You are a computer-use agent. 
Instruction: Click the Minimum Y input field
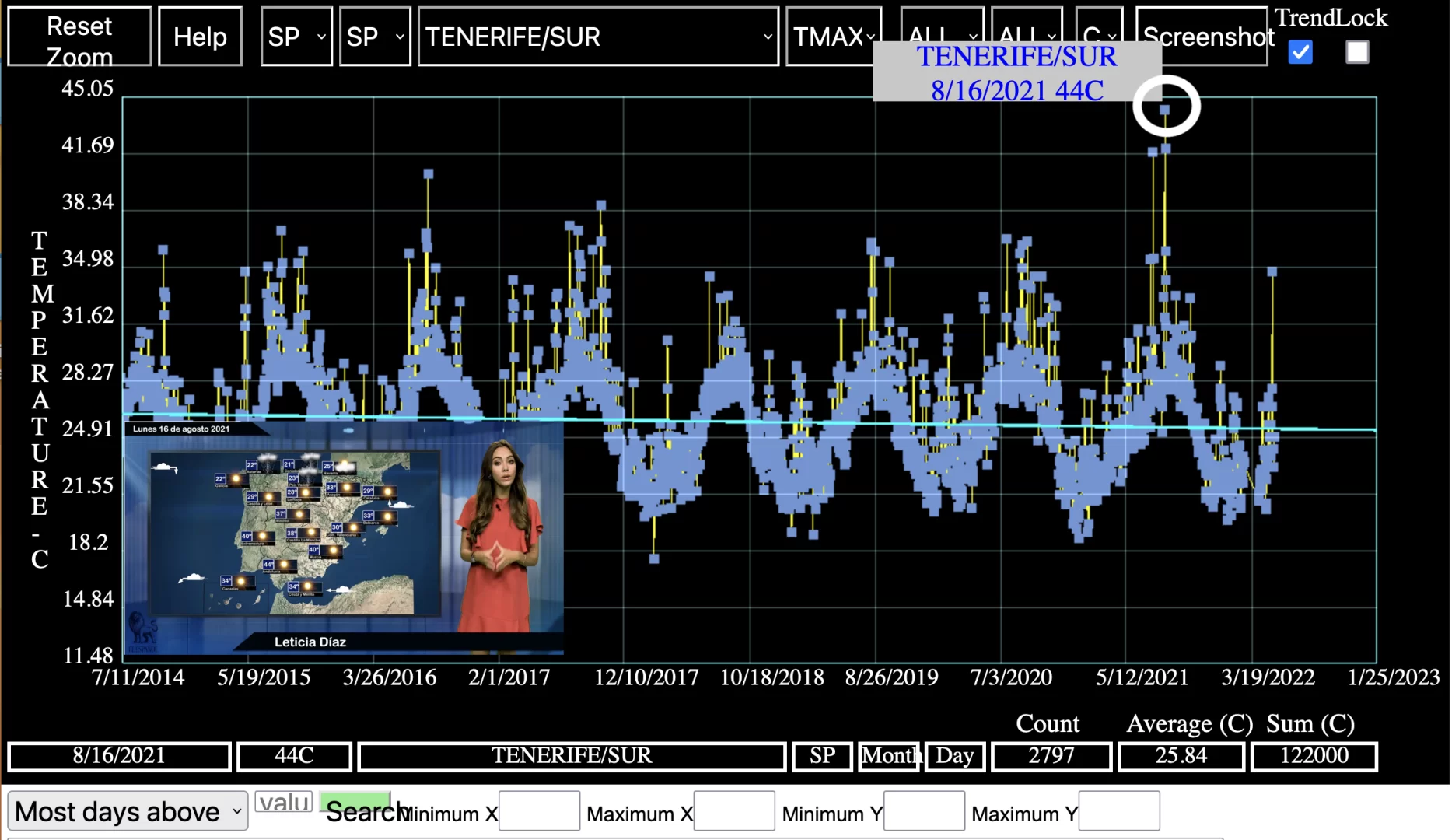pyautogui.click(x=924, y=811)
